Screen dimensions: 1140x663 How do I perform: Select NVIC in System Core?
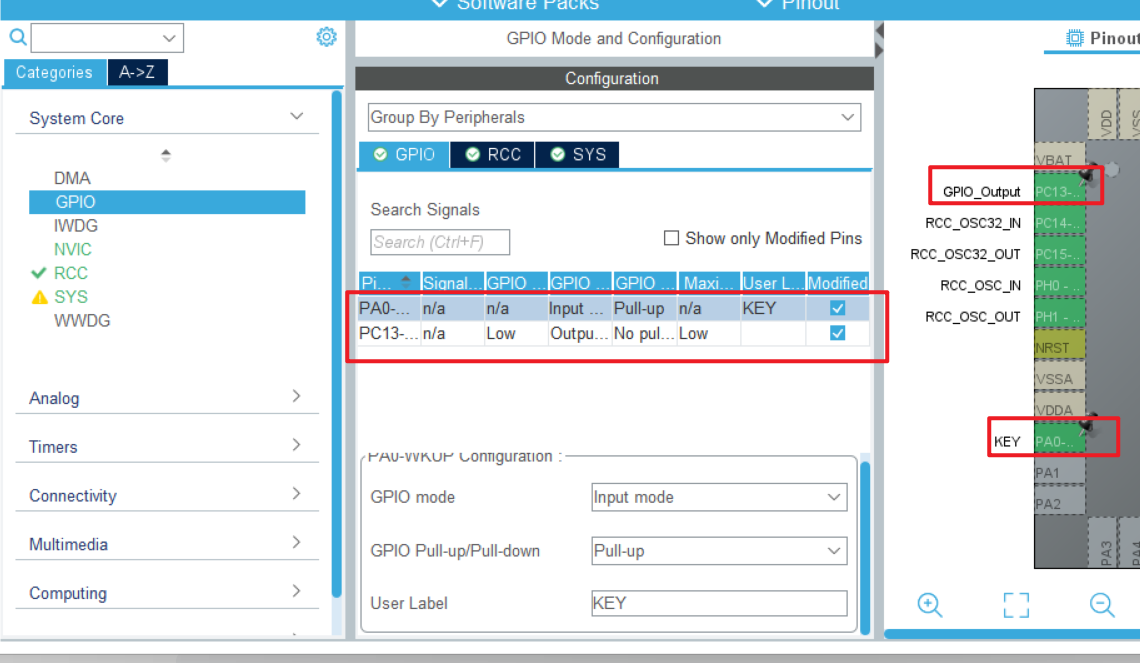pos(73,249)
